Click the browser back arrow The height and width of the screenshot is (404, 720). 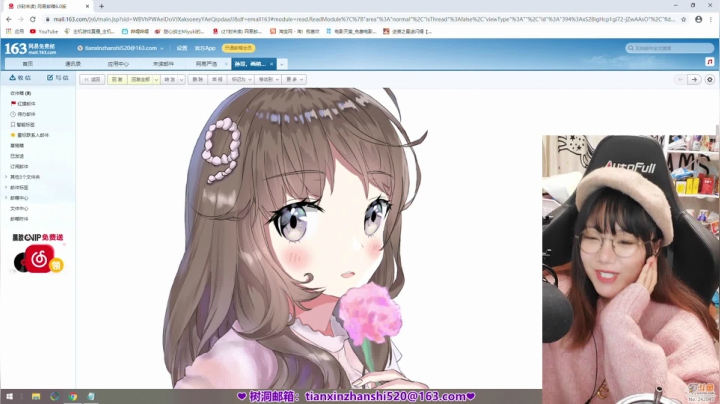click(9, 19)
